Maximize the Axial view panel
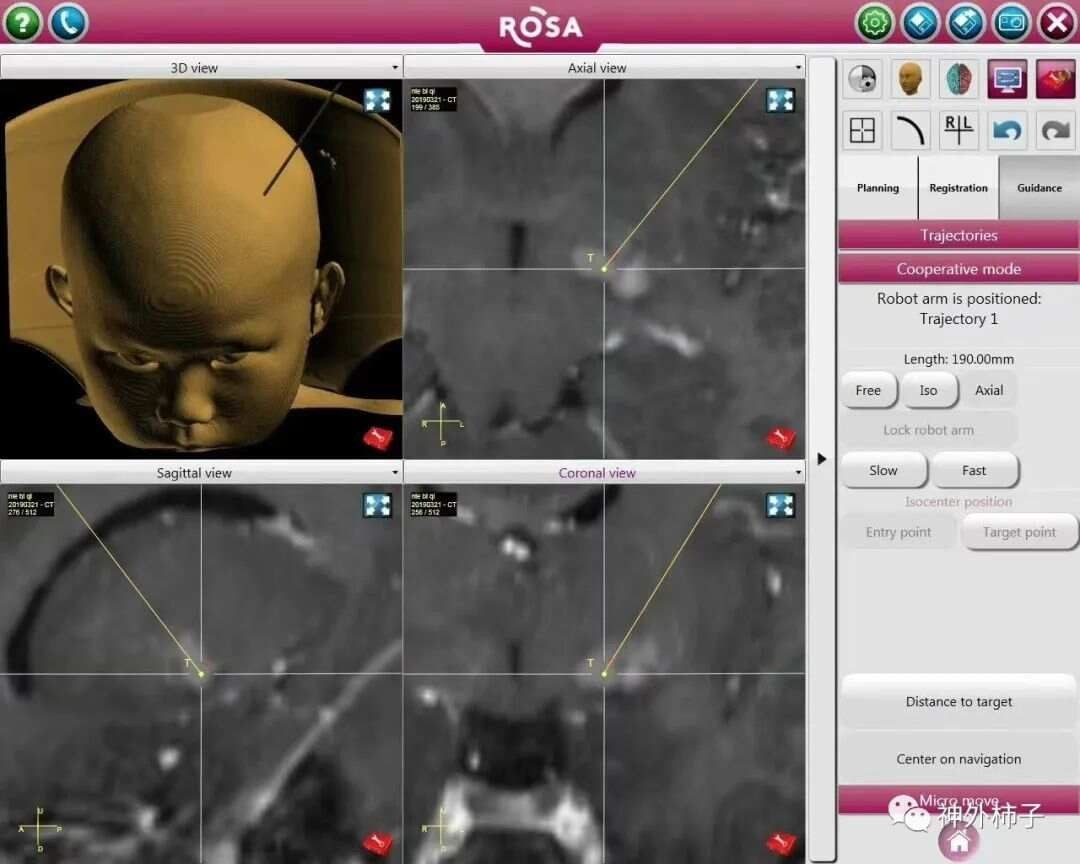 pyautogui.click(x=780, y=101)
